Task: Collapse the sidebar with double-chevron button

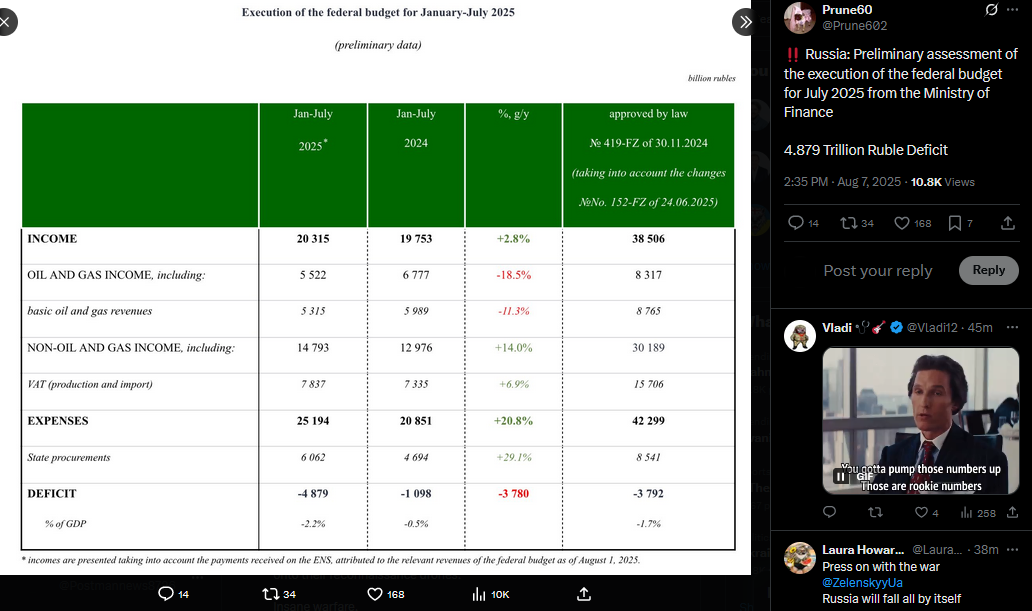Action: tap(745, 22)
